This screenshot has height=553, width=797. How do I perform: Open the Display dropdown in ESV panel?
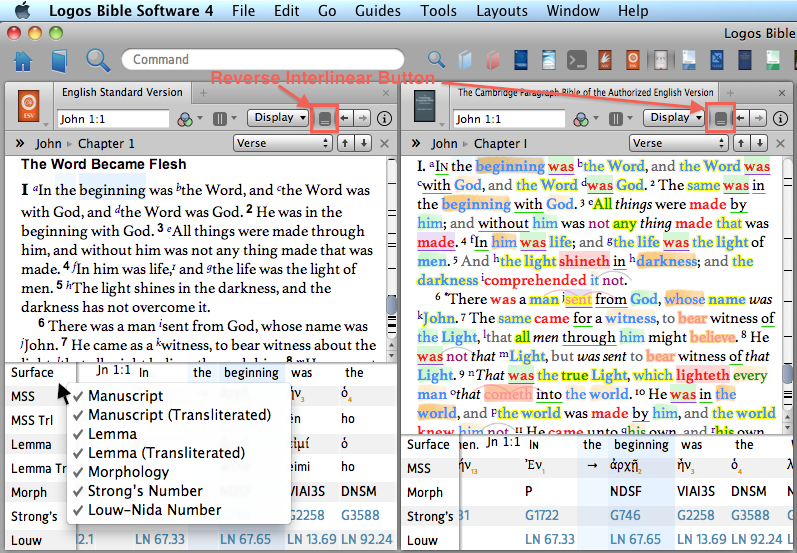point(279,118)
